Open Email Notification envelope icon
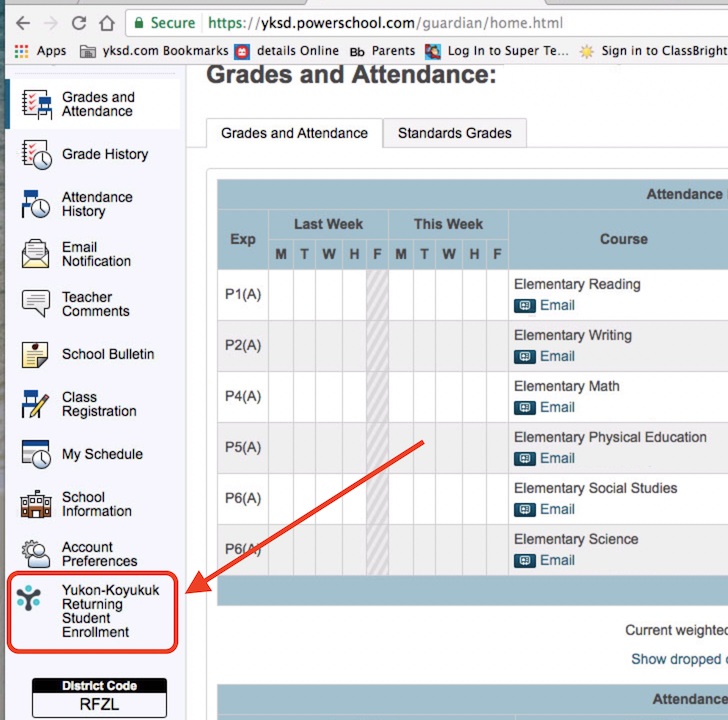Screen dimensions: 728x720 tap(36, 254)
